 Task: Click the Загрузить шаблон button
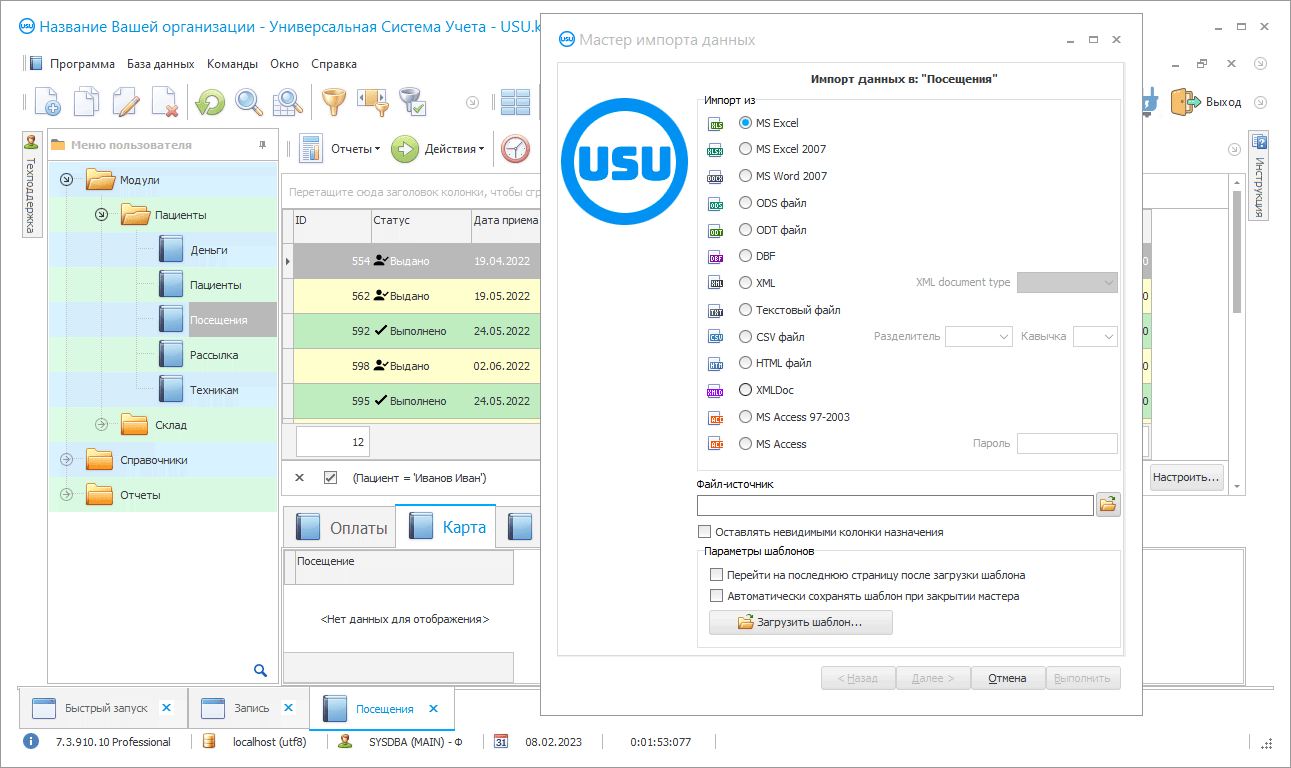point(800,622)
